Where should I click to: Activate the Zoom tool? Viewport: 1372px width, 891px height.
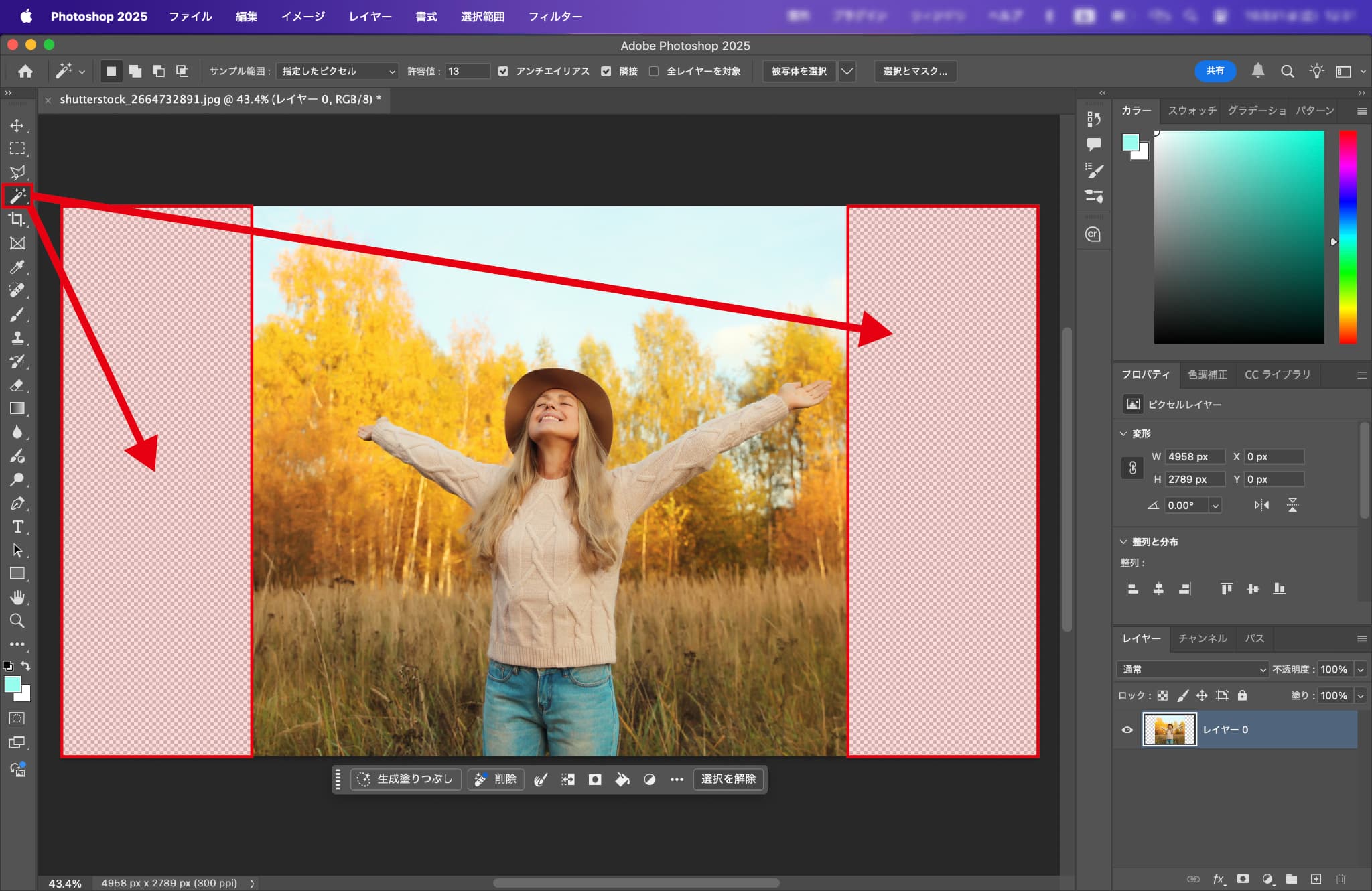click(17, 620)
